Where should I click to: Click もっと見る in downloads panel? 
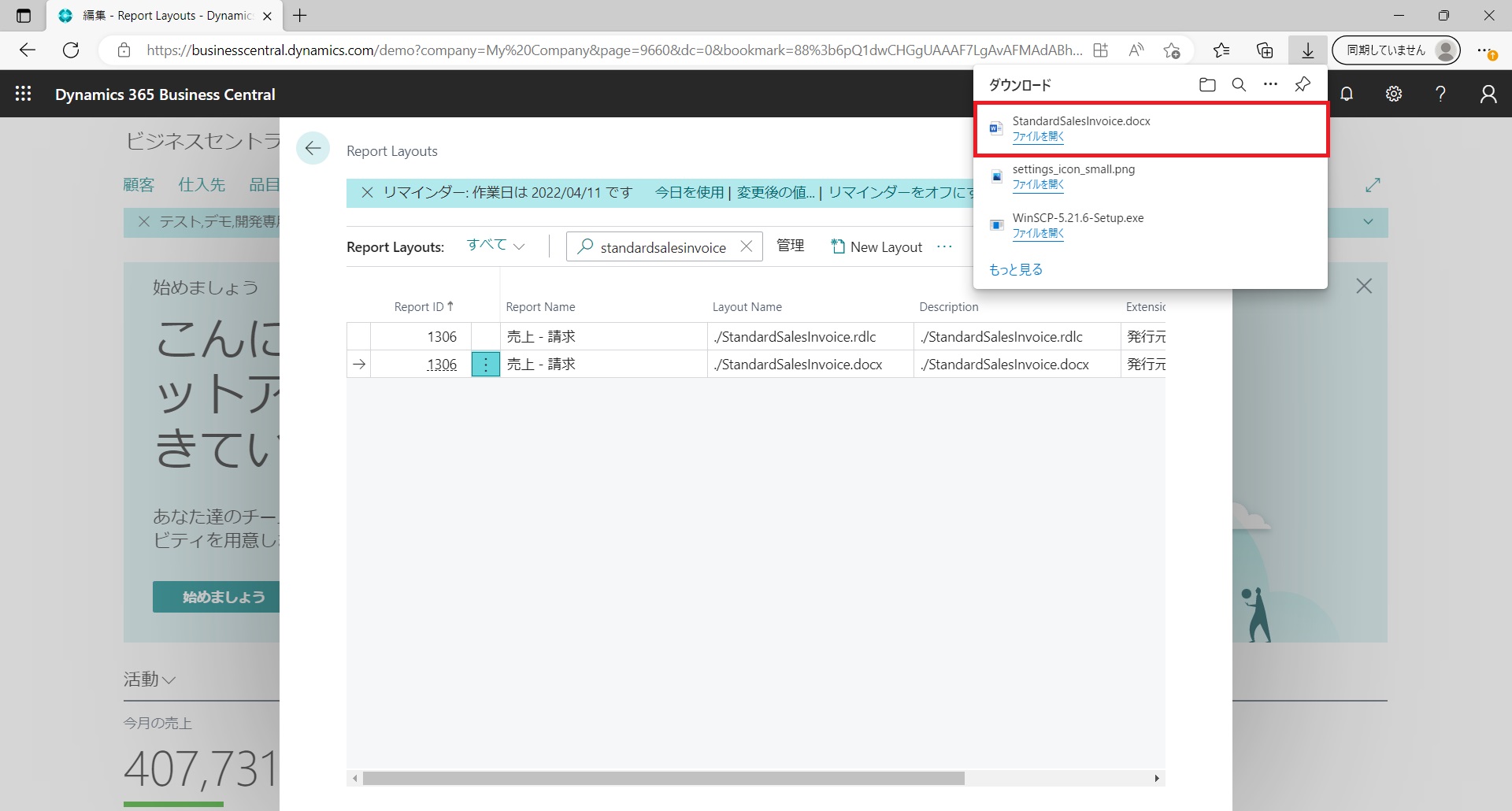[1015, 269]
